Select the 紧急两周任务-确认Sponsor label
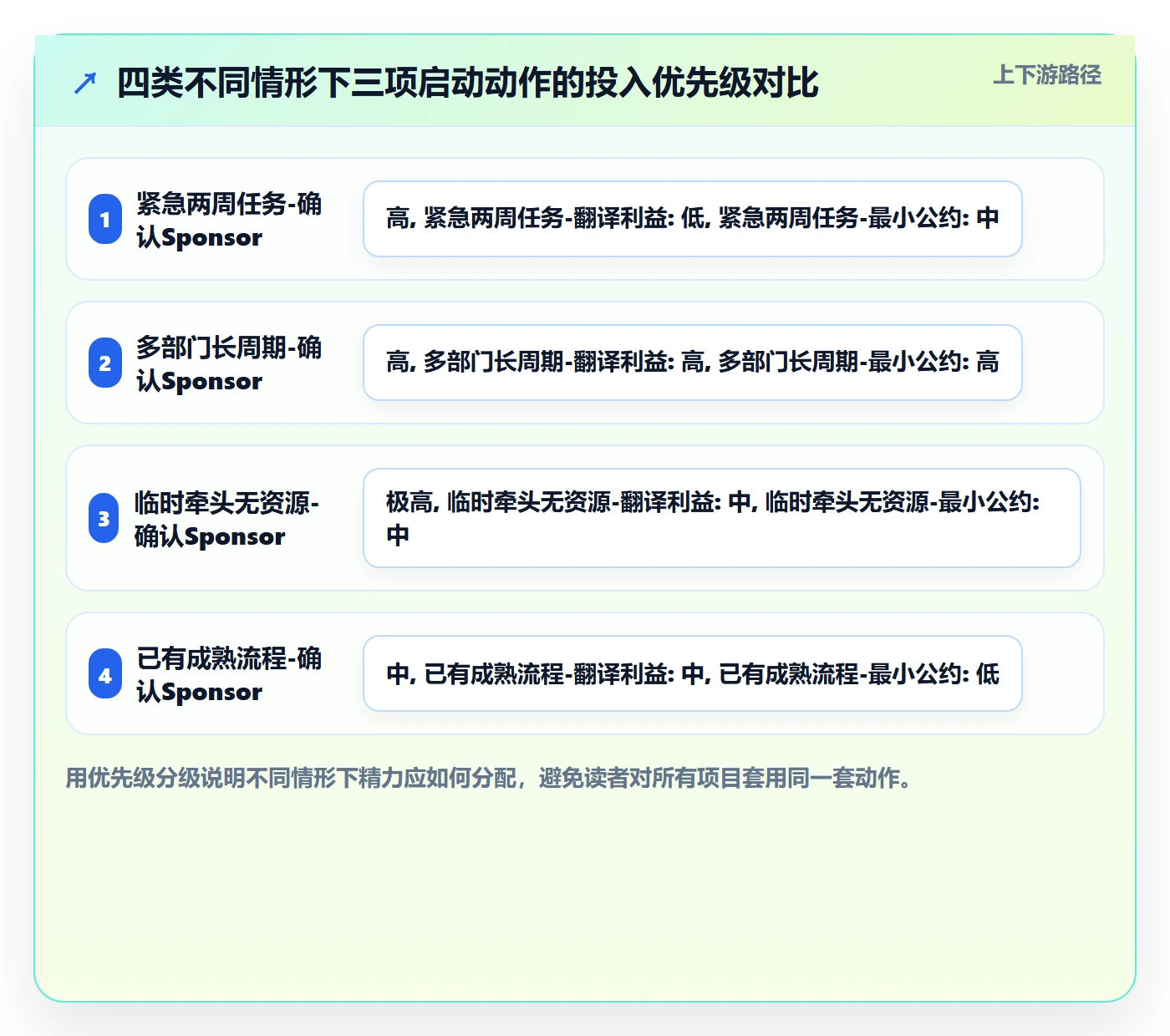Screen dimensions: 1170x1036 point(229,220)
